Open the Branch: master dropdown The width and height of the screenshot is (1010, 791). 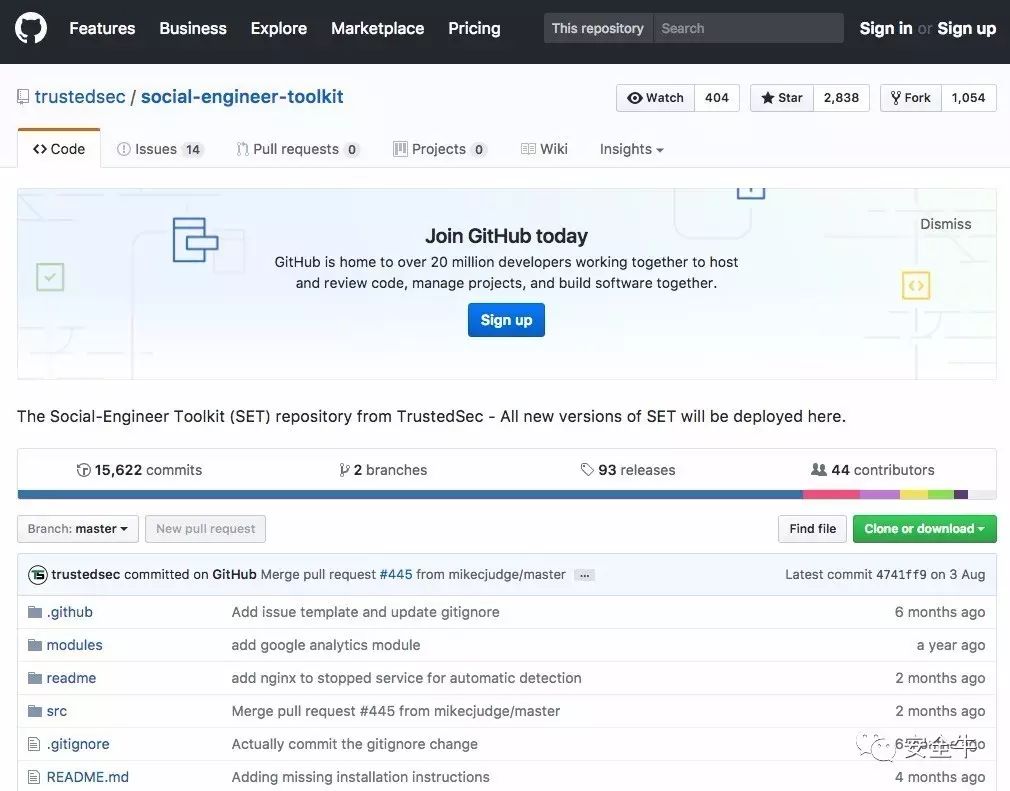click(x=78, y=529)
